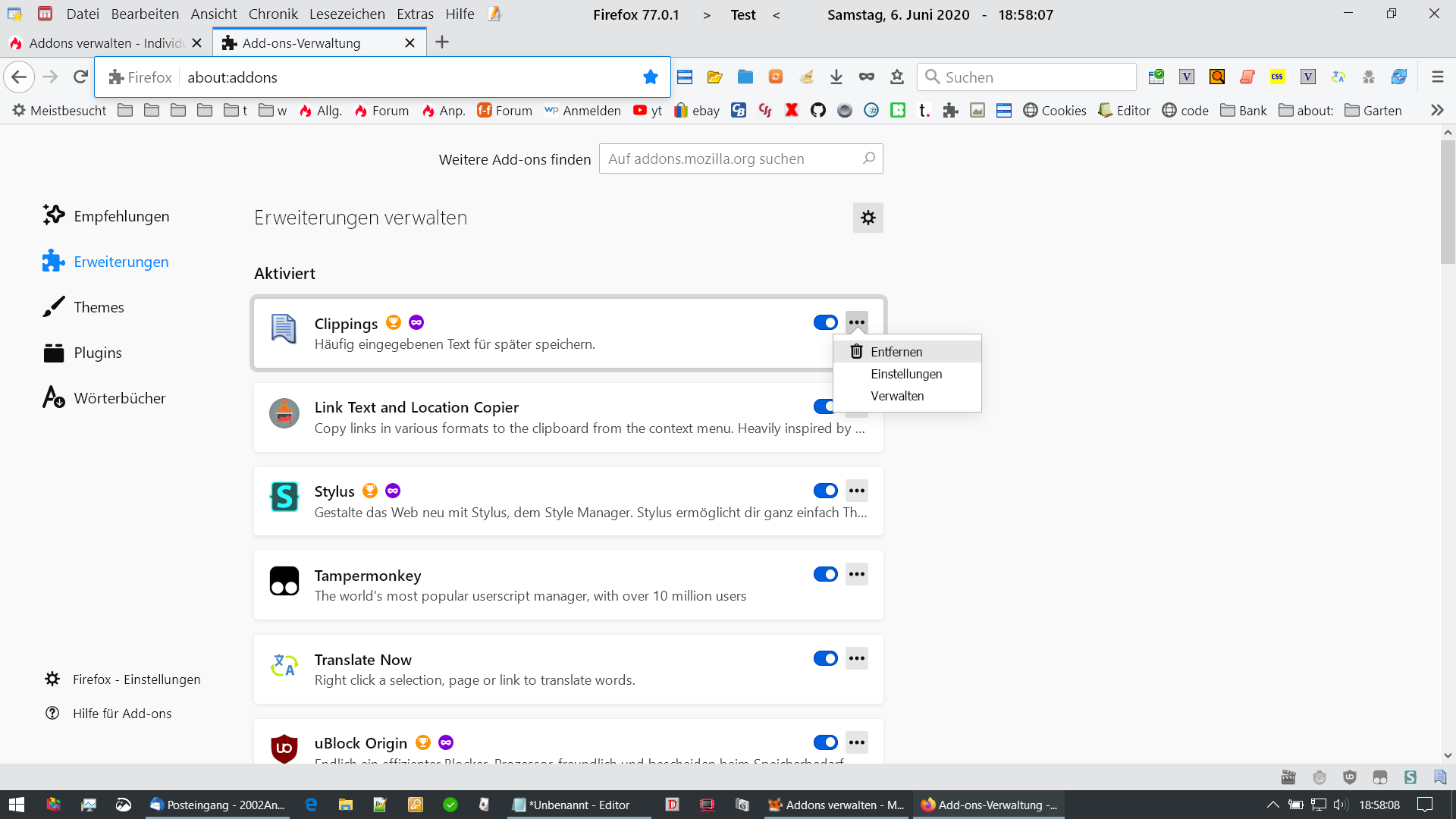Viewport: 1456px width, 819px height.
Task: Turn off the Stylus extension toggle
Action: pos(825,491)
